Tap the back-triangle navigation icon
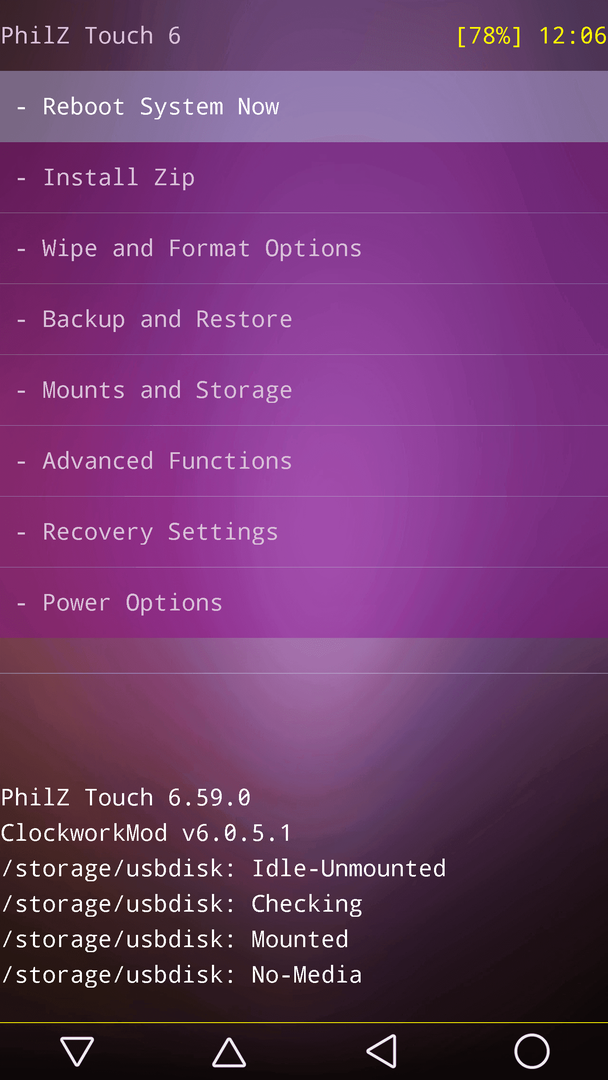The width and height of the screenshot is (608, 1080). [381, 1052]
